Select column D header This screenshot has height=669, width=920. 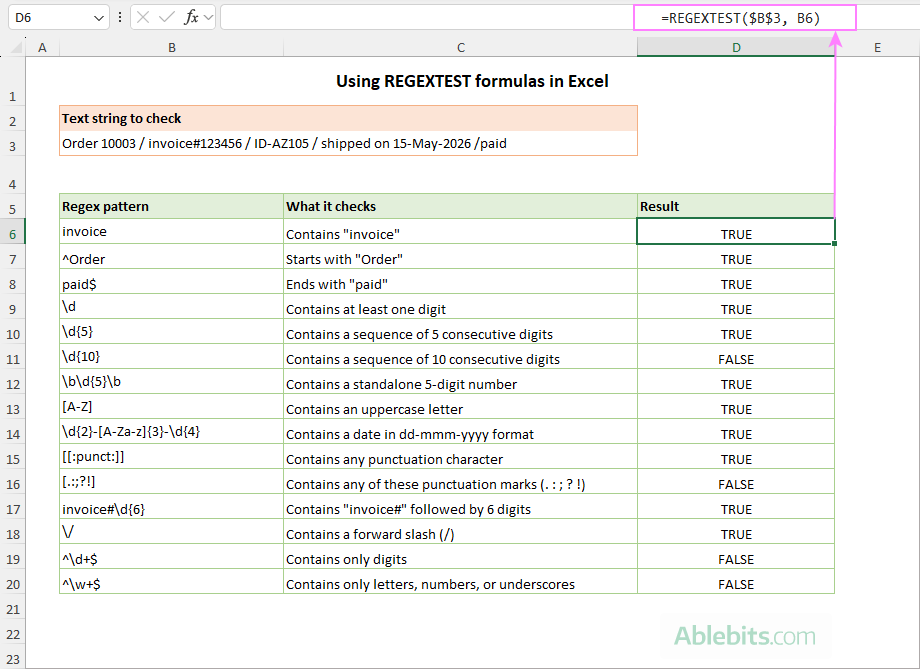[736, 48]
